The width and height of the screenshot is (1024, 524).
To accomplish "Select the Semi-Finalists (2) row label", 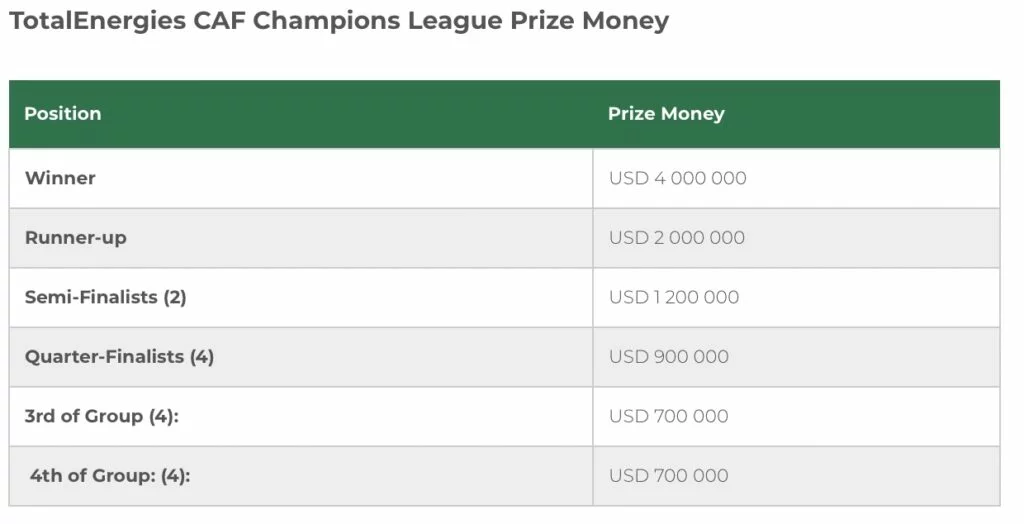I will (x=106, y=297).
